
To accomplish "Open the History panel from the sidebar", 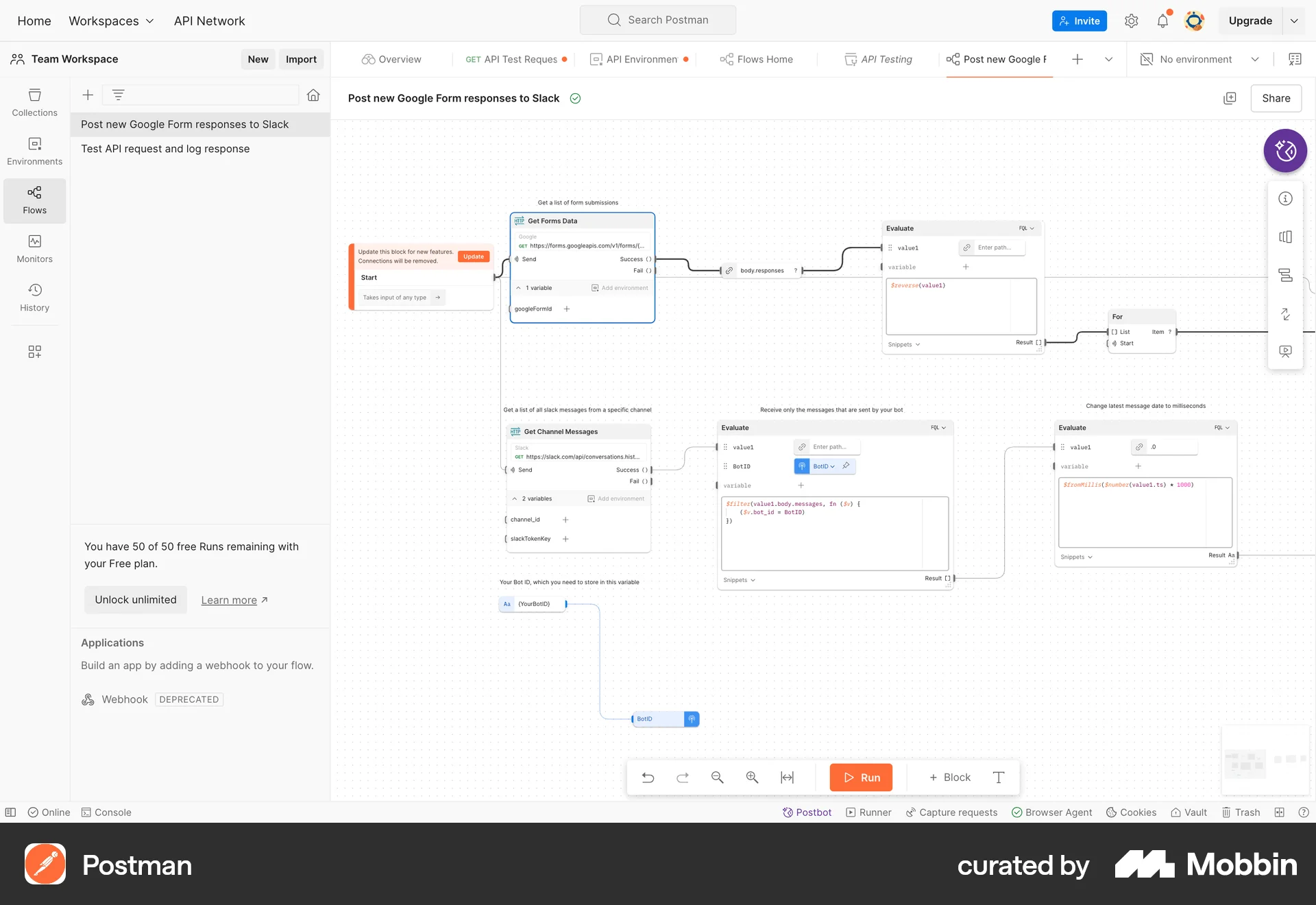I will click(34, 297).
